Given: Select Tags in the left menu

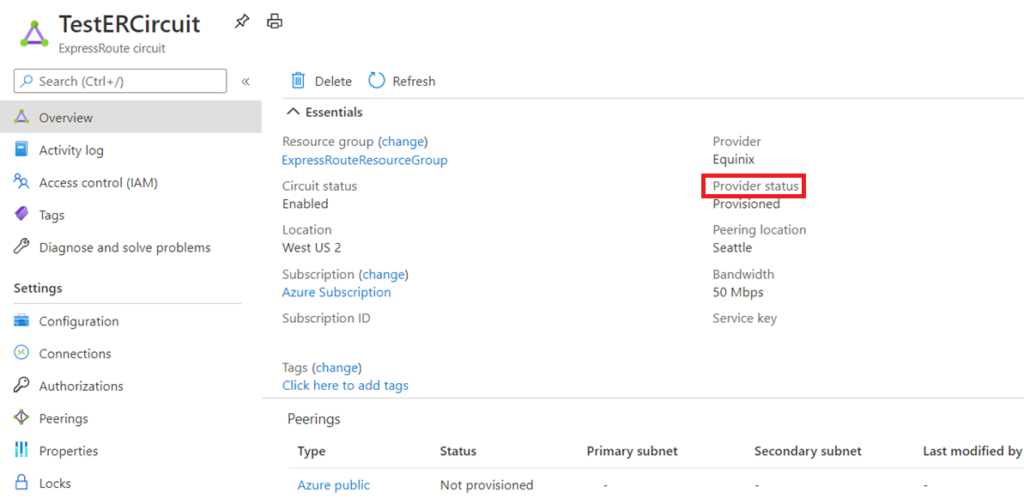Looking at the screenshot, I should click(131, 215).
